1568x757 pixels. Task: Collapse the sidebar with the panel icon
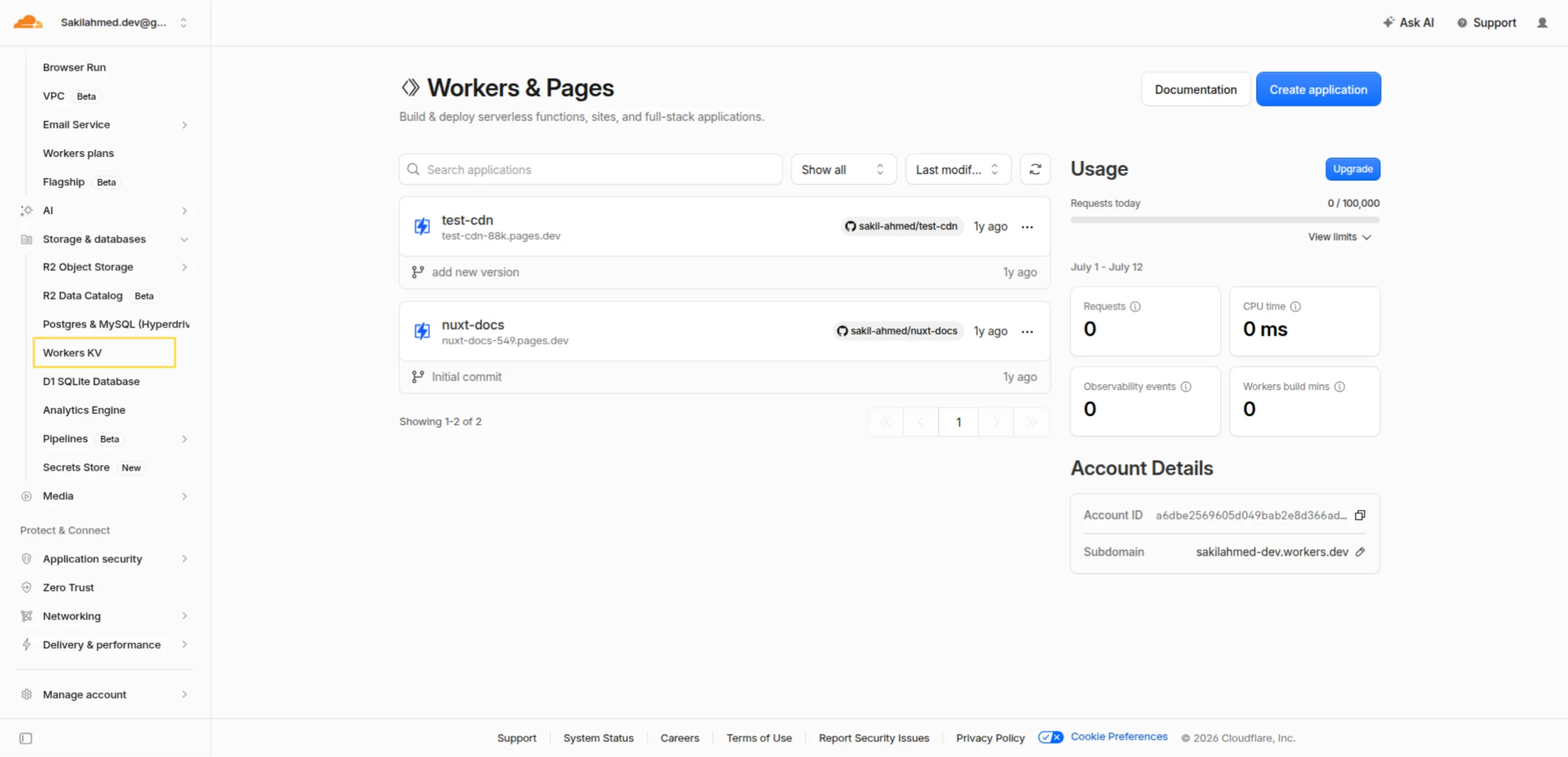tap(26, 739)
